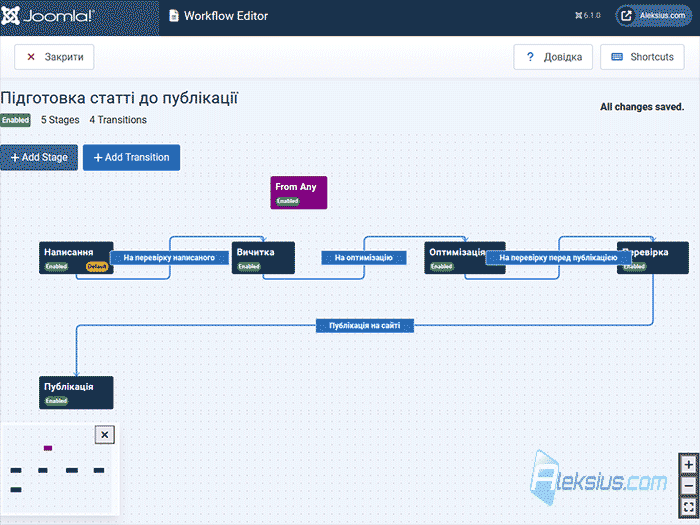Click the Enabled badge on Вичитка
The height and width of the screenshot is (525, 700).
(249, 267)
